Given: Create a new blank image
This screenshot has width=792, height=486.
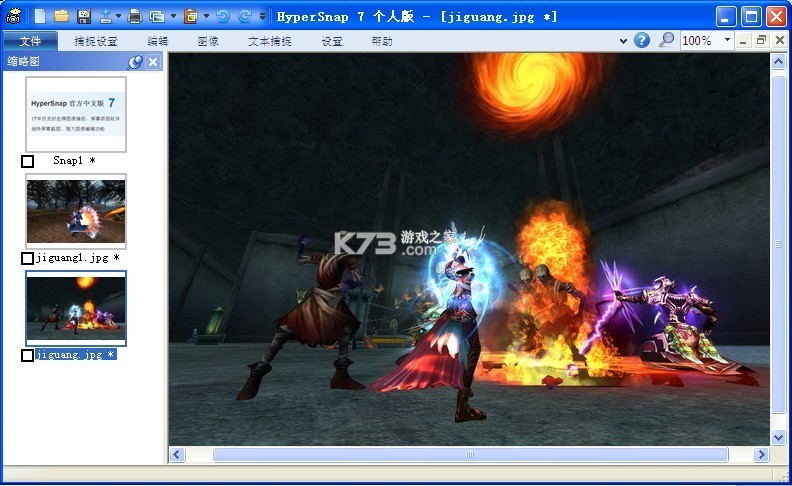Looking at the screenshot, I should [40, 16].
